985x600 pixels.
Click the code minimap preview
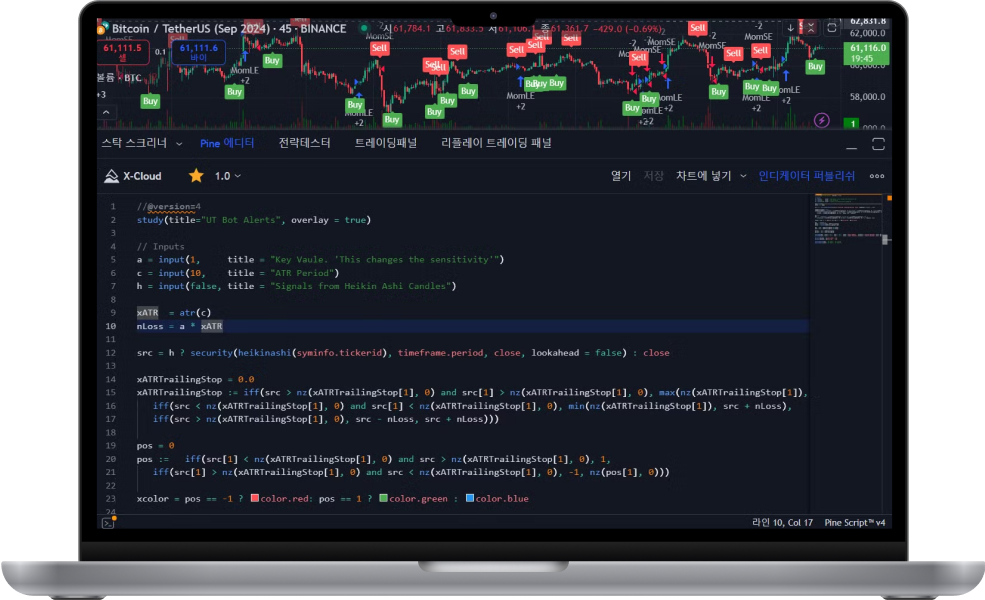848,217
